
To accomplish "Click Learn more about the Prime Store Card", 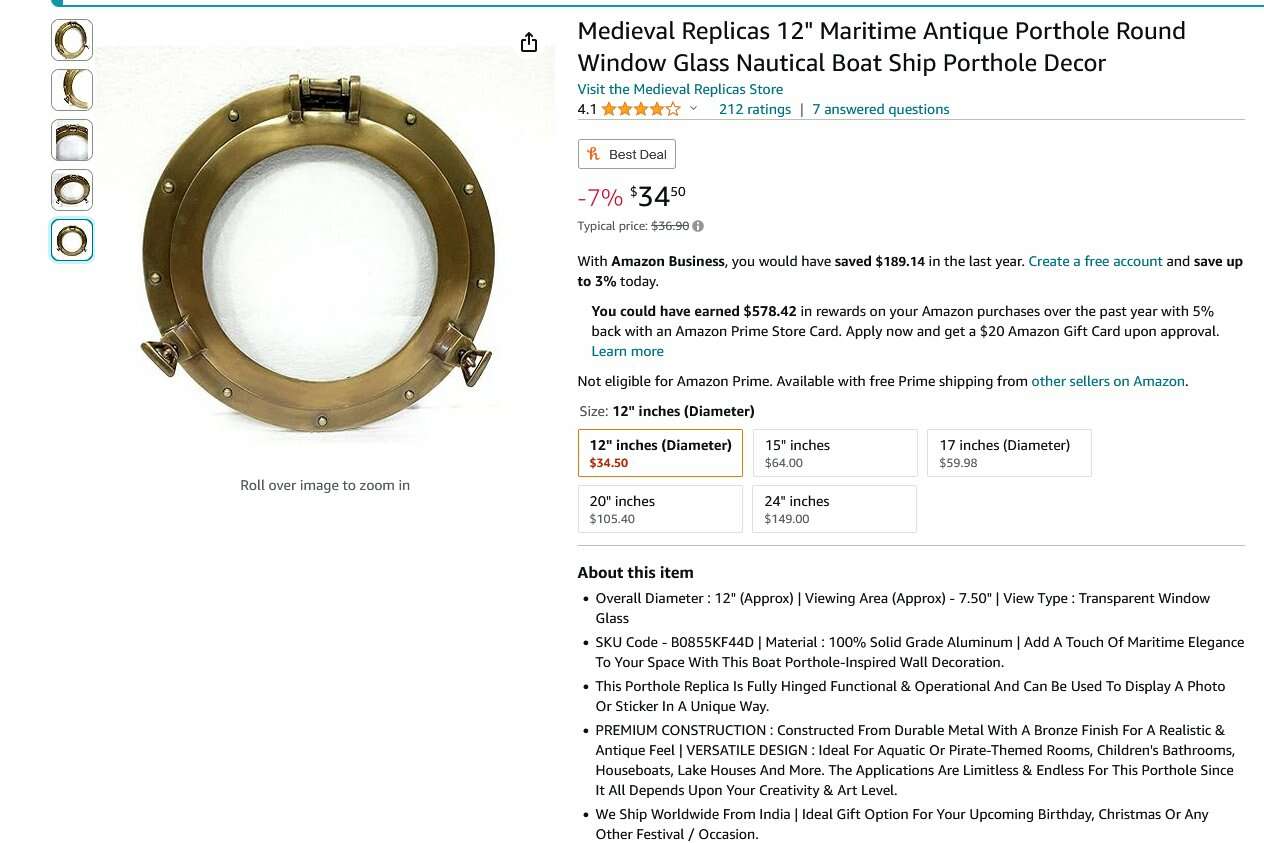I will (x=627, y=351).
